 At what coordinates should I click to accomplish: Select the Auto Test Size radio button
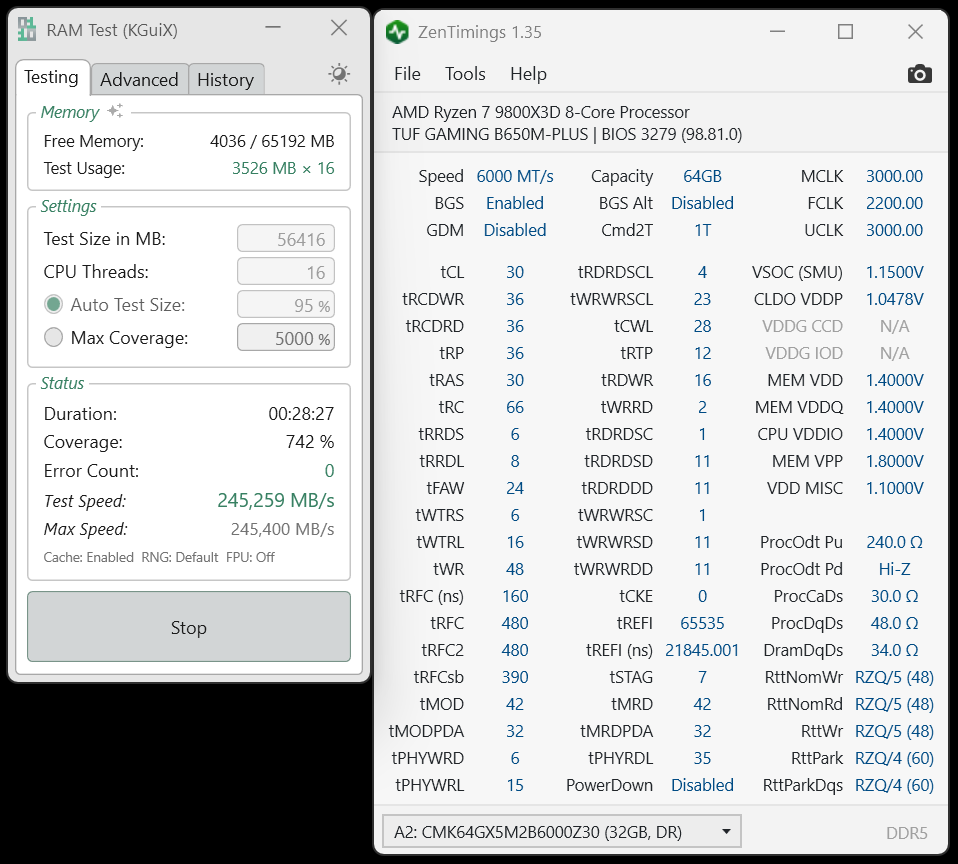[54, 304]
